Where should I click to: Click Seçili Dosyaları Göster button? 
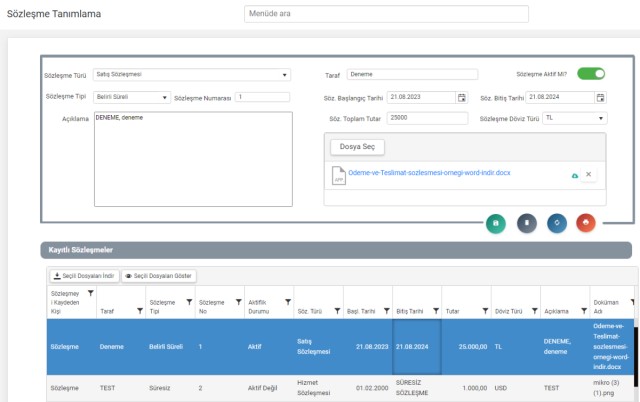(159, 276)
